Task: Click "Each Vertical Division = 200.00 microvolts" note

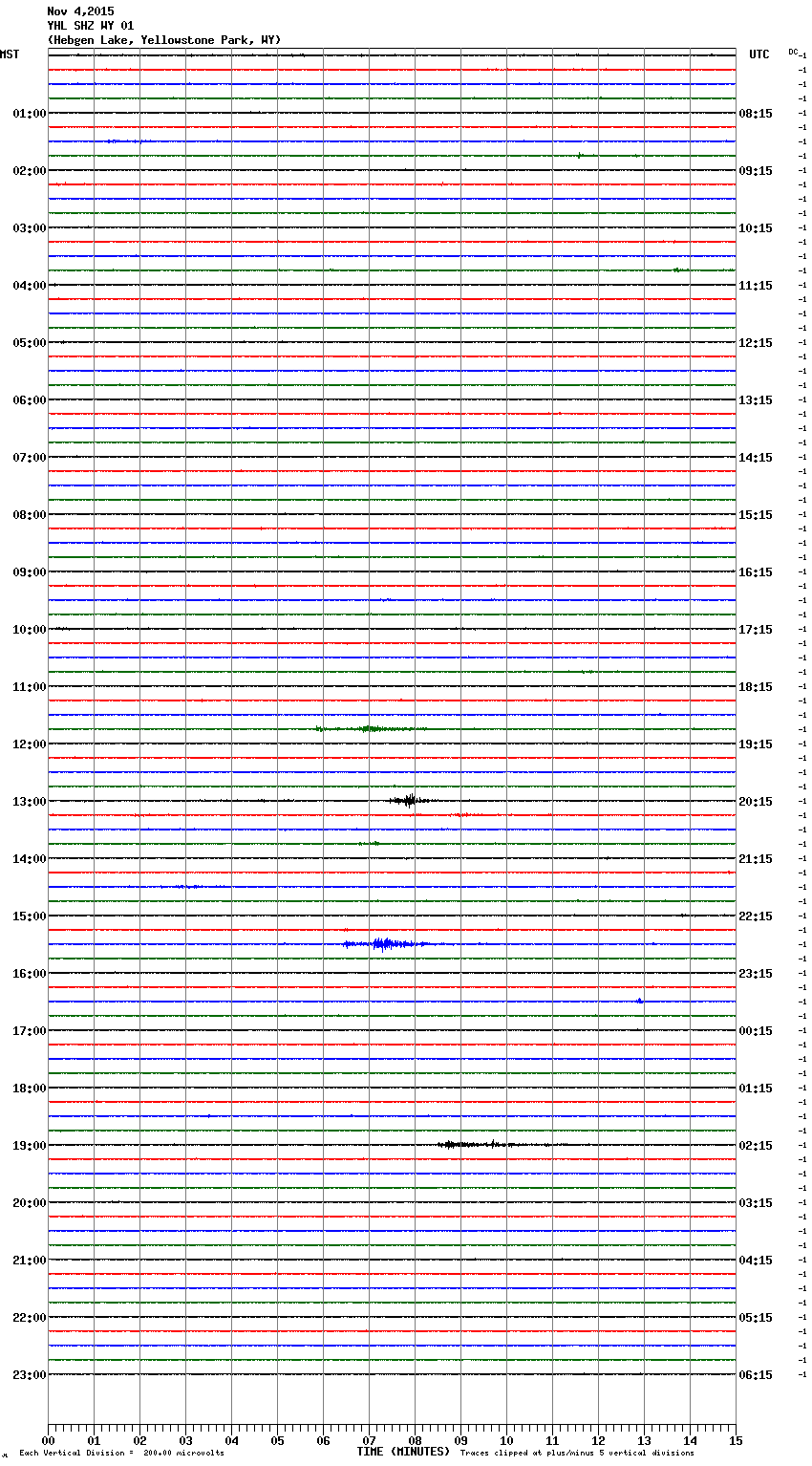Action: (121, 1454)
